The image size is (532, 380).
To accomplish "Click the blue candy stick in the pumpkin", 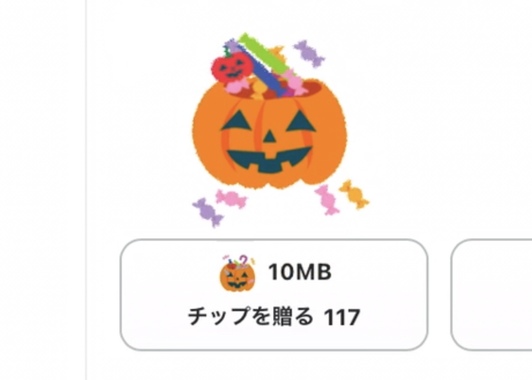I will (x=266, y=76).
